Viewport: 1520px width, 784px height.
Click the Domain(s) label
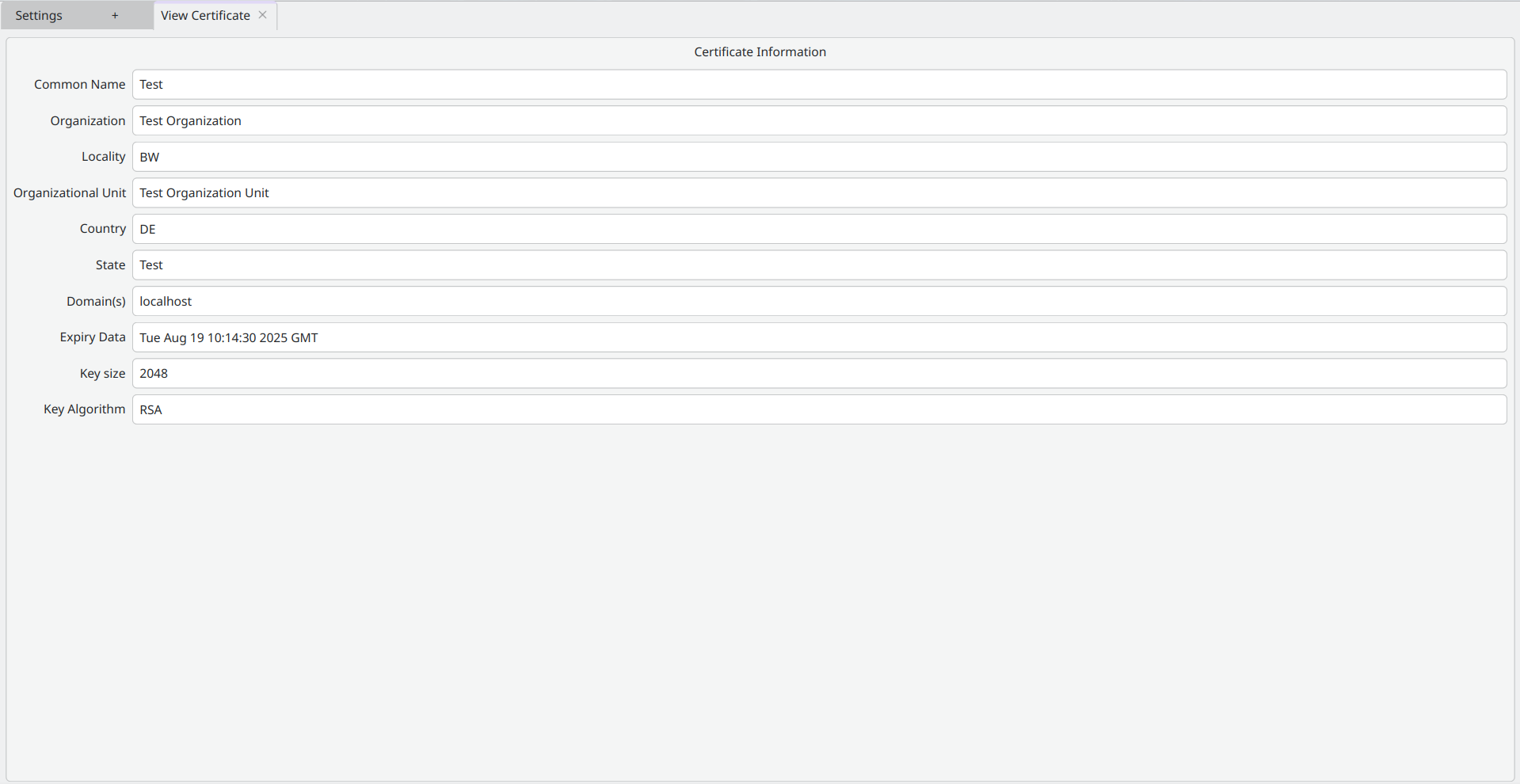point(96,302)
